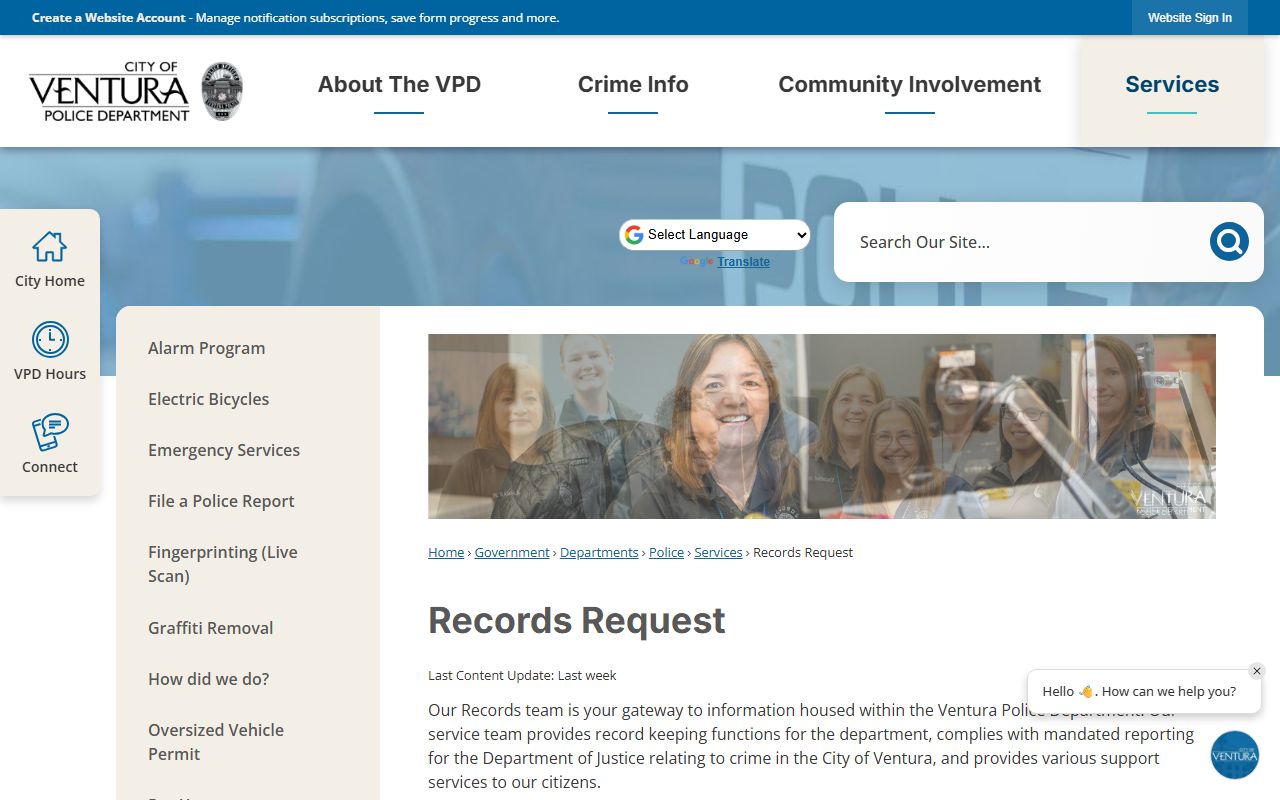Click the Police breadcrumb link
Screen dimensions: 1280x800
tap(666, 552)
